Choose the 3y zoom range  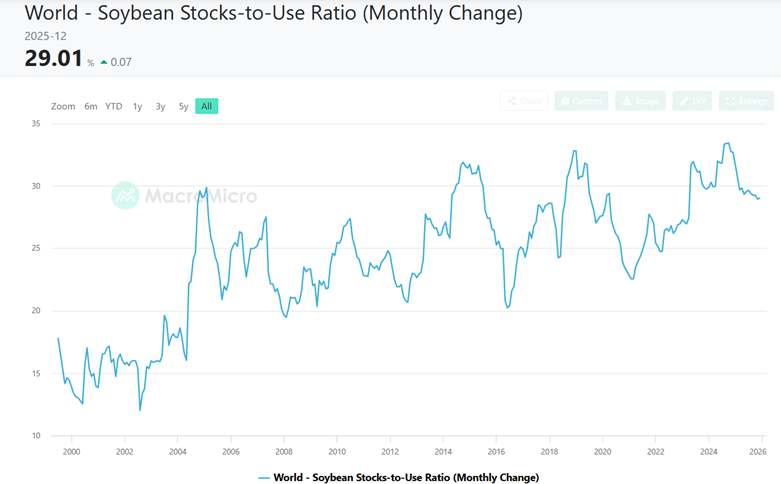pos(160,106)
